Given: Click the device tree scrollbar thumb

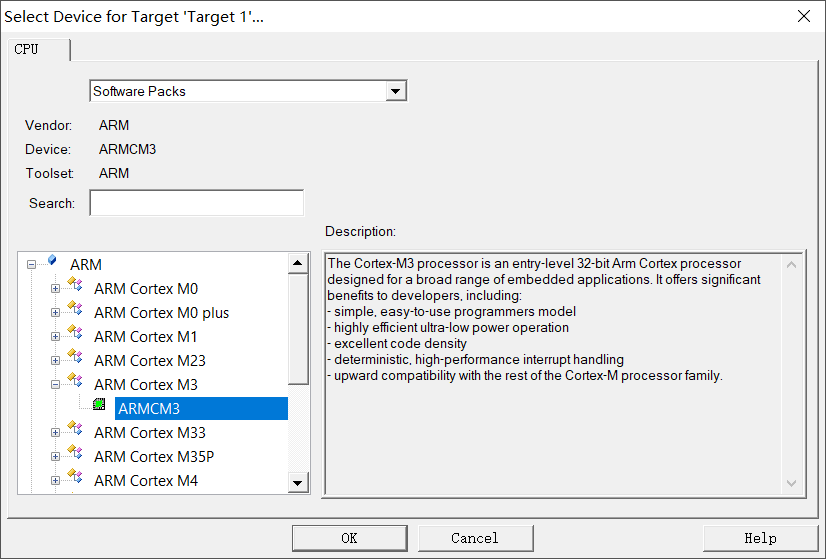Looking at the screenshot, I should (298, 329).
